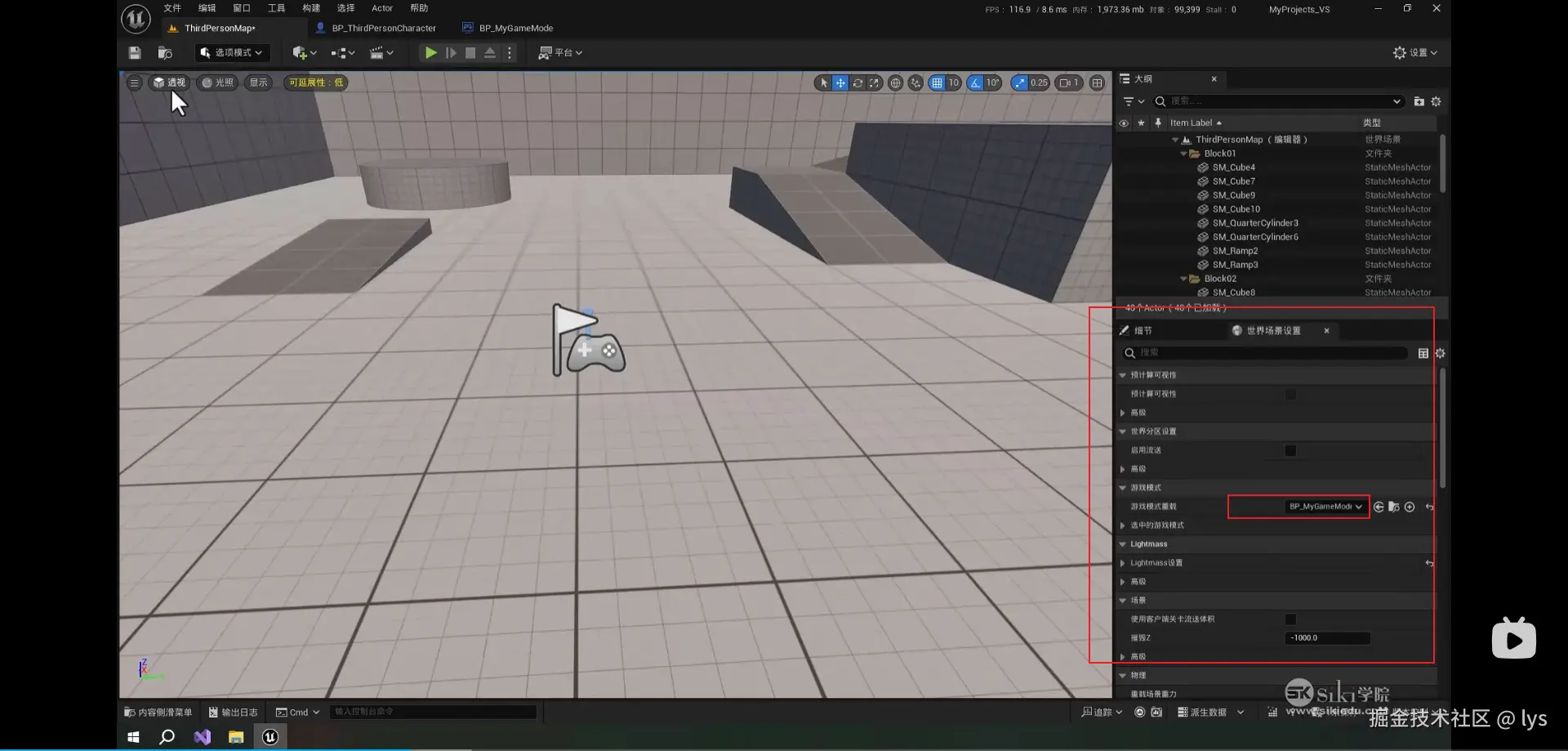The image size is (1568, 751).
Task: Open the 文件 menu
Action: 172,8
